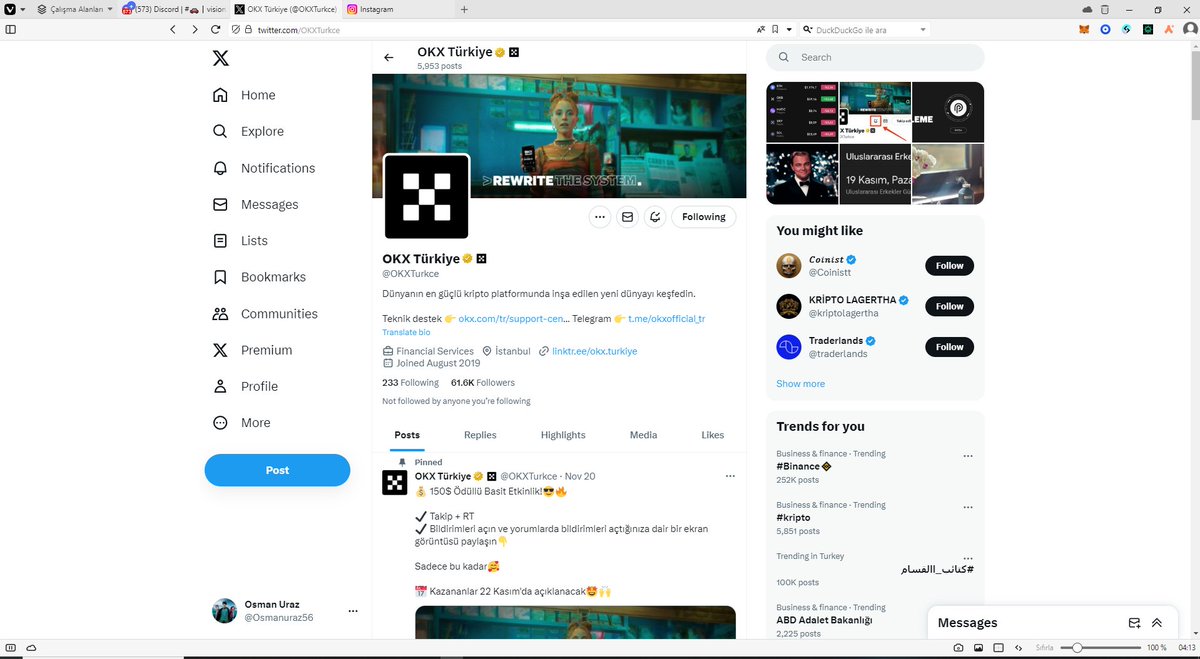Open options dots for #kripto trend
Image resolution: width=1200 pixels, height=659 pixels.
point(967,507)
